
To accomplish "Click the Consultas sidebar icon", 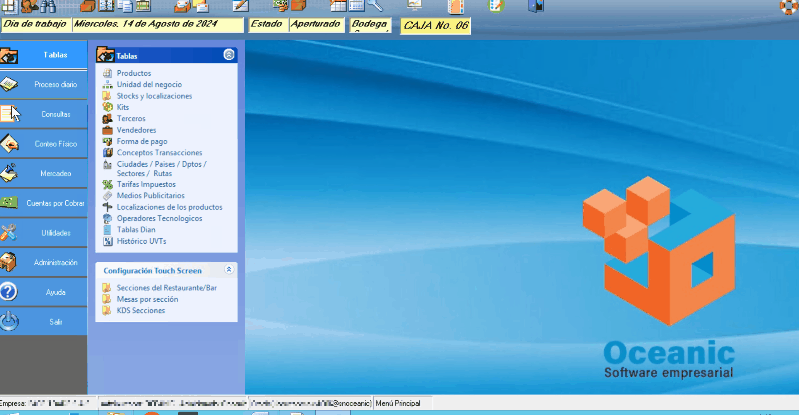I will click(9, 114).
